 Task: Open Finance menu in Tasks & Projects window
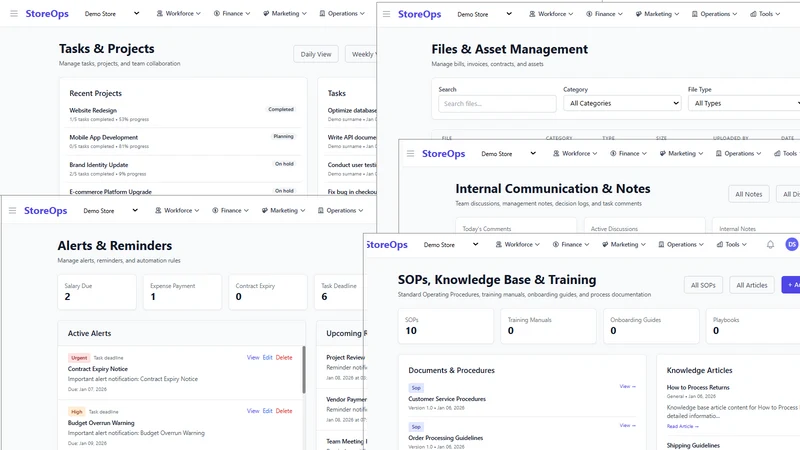click(x=232, y=14)
